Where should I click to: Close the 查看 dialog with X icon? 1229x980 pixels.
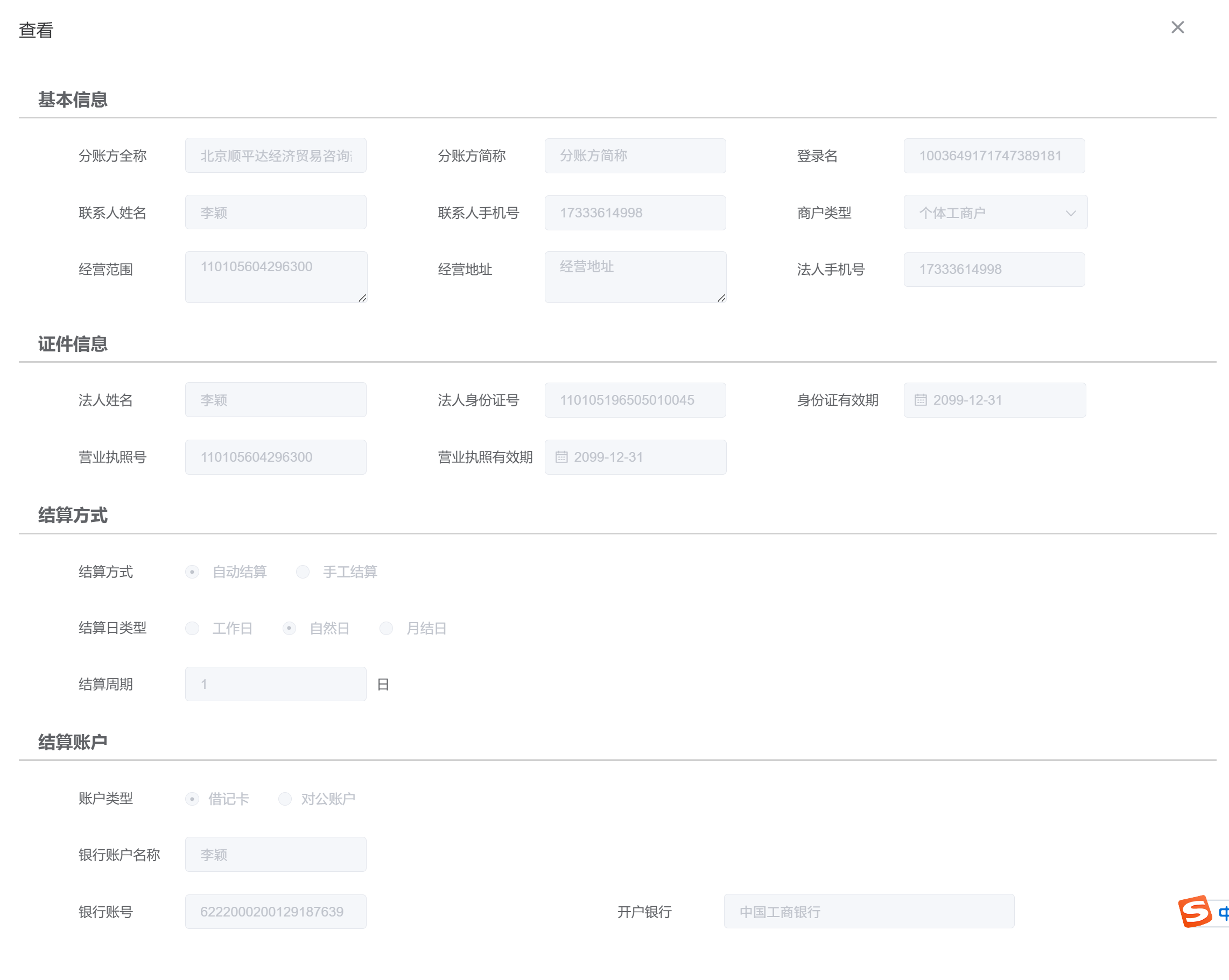tap(1177, 27)
